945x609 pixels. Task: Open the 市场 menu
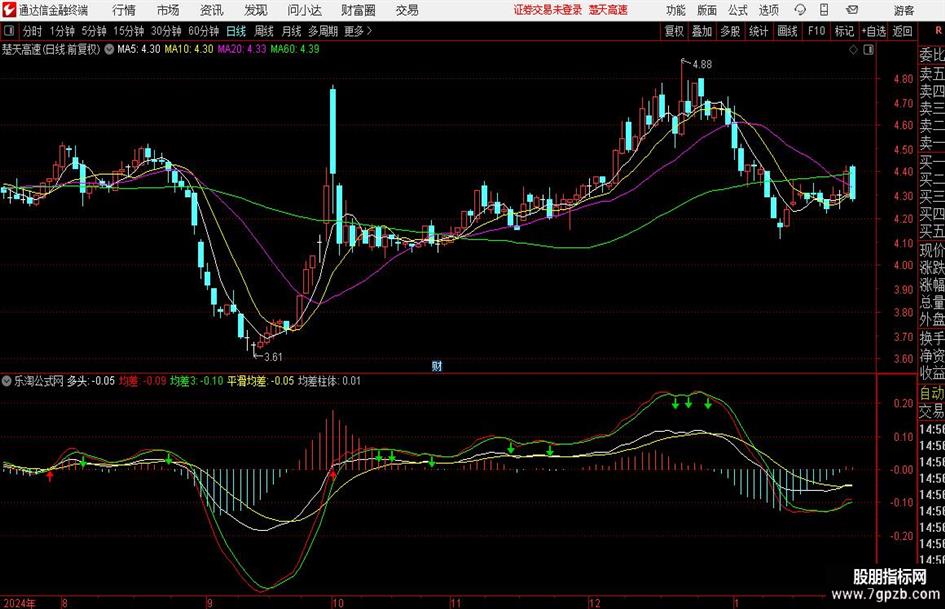point(168,10)
